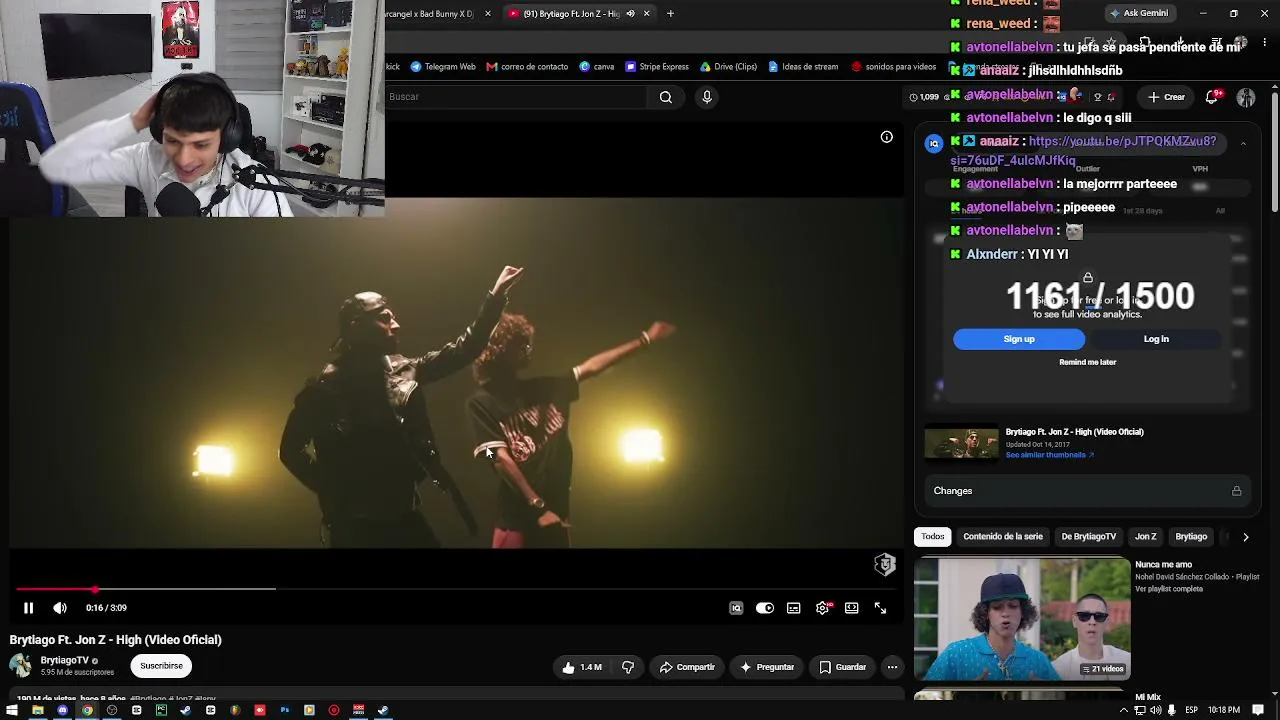Show video info card icon

(x=886, y=137)
